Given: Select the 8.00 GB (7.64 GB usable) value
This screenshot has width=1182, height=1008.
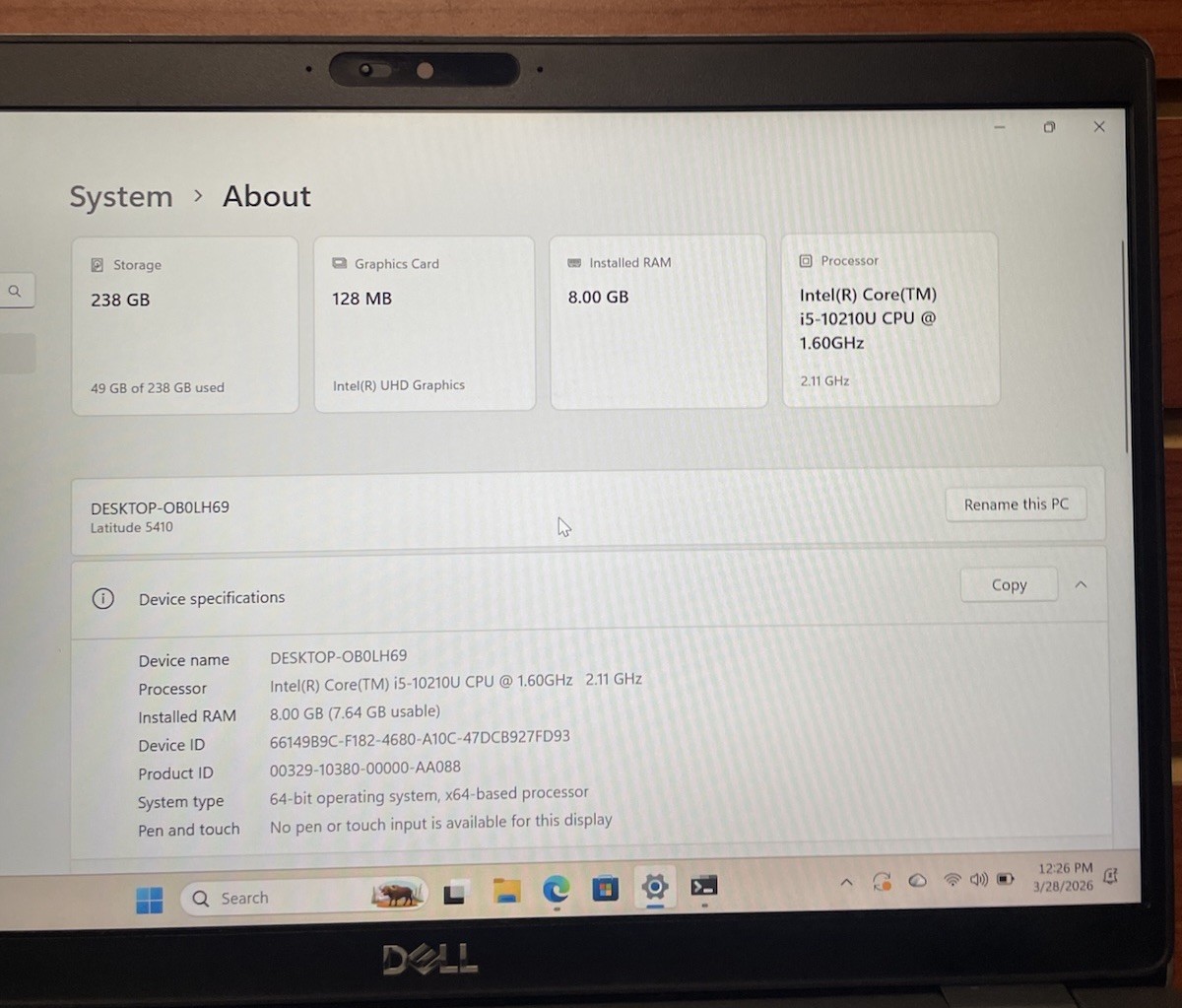Looking at the screenshot, I should (355, 712).
